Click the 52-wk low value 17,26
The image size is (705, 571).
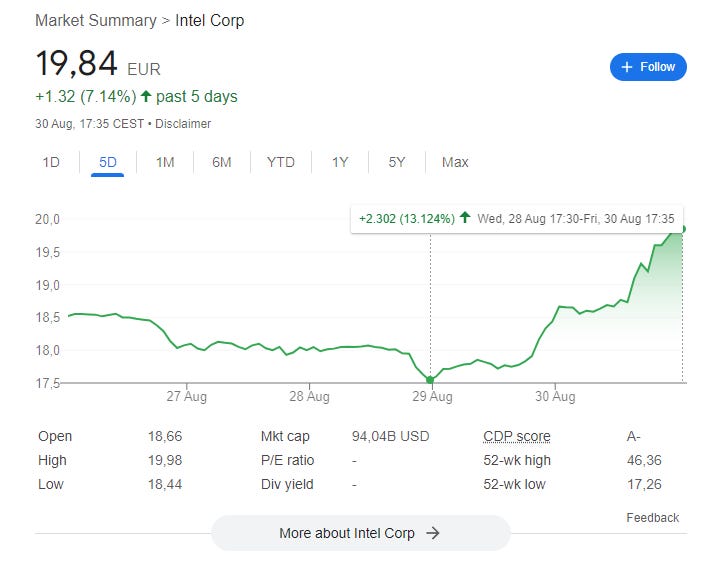tap(644, 484)
